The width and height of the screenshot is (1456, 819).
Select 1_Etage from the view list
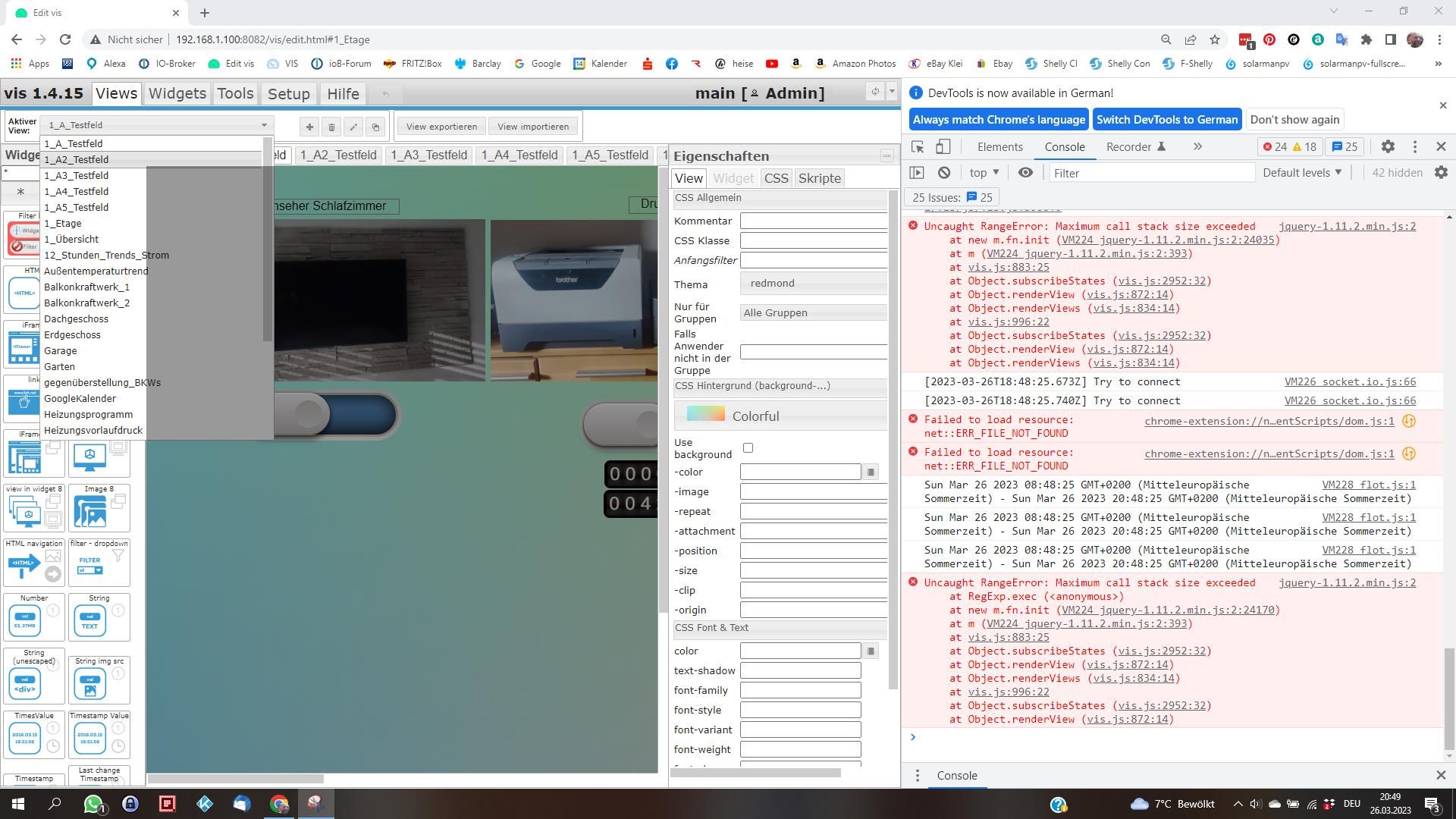(63, 224)
